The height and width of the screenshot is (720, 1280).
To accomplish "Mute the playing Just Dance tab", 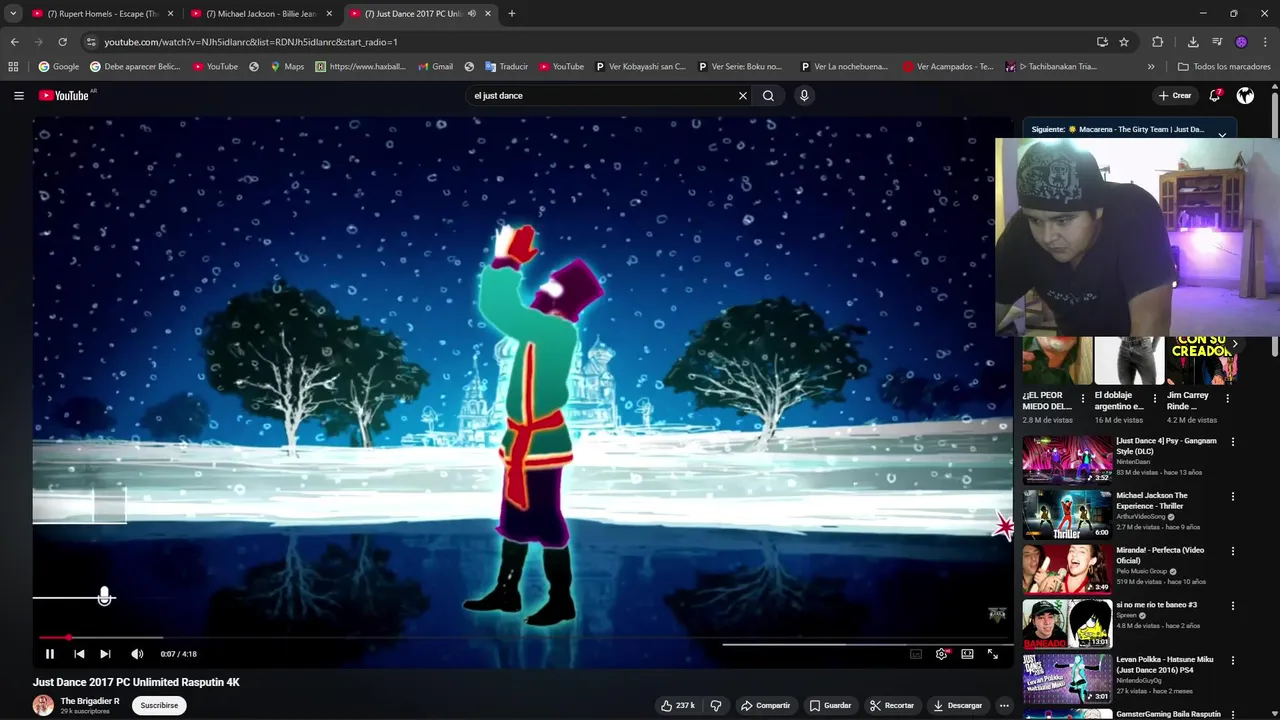I will [471, 14].
